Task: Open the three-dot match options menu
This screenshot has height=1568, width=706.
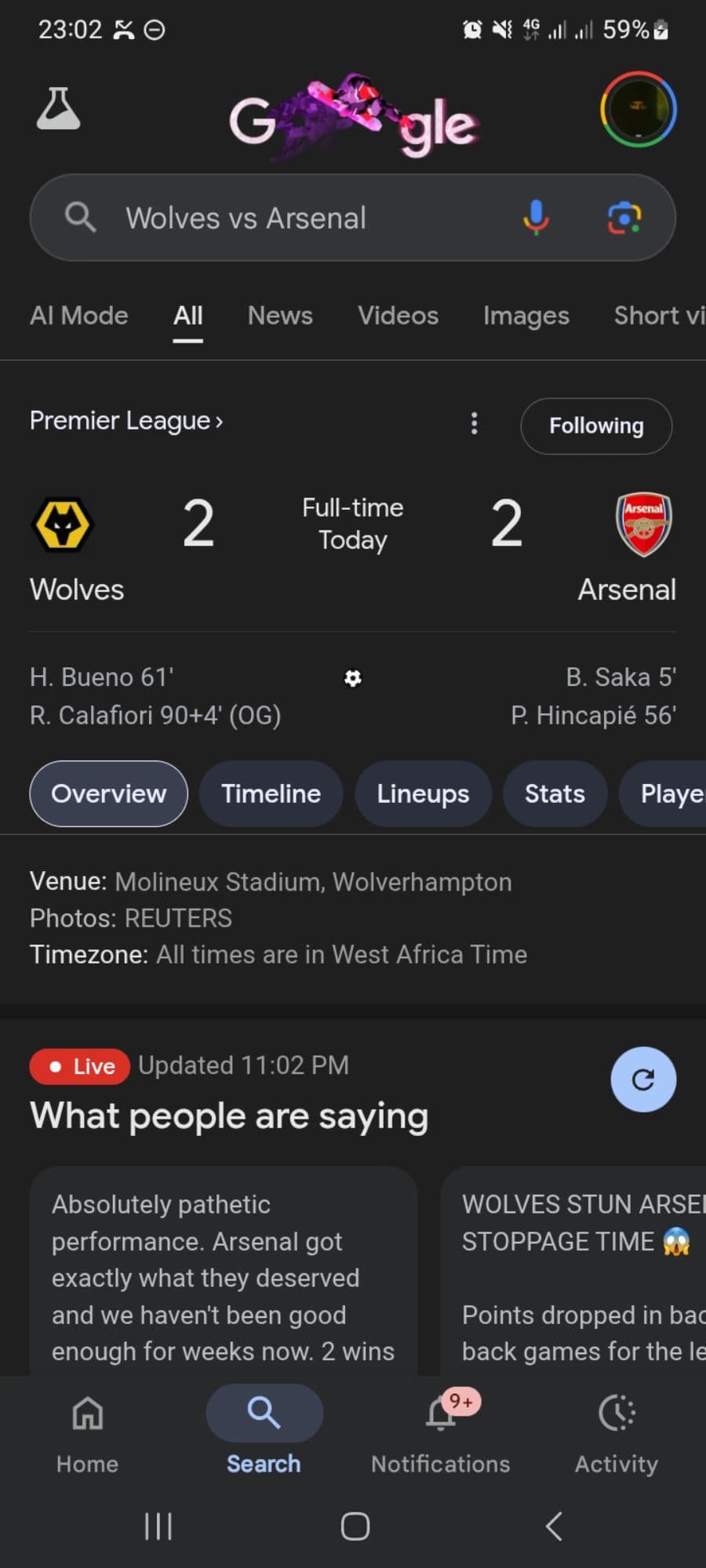Action: point(474,423)
